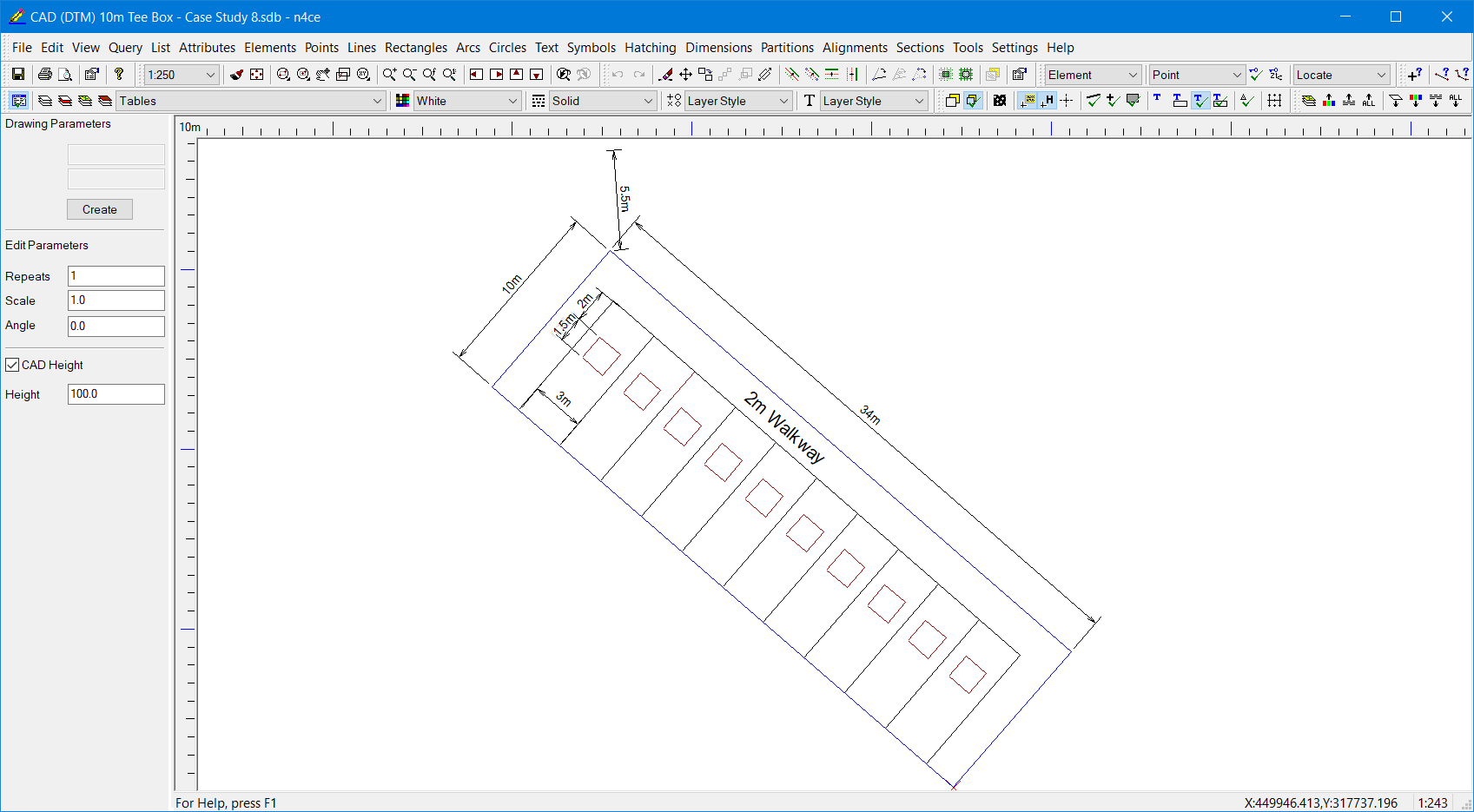Click the Print icon
The height and width of the screenshot is (812, 1474).
(x=45, y=75)
